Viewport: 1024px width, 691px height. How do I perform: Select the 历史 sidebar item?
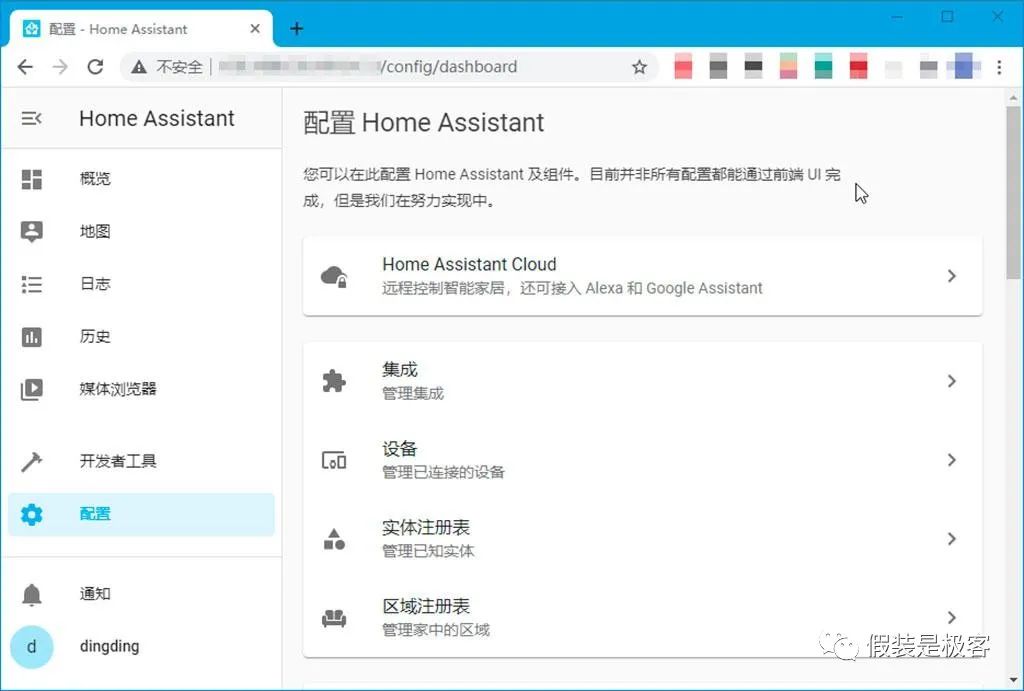[141, 337]
